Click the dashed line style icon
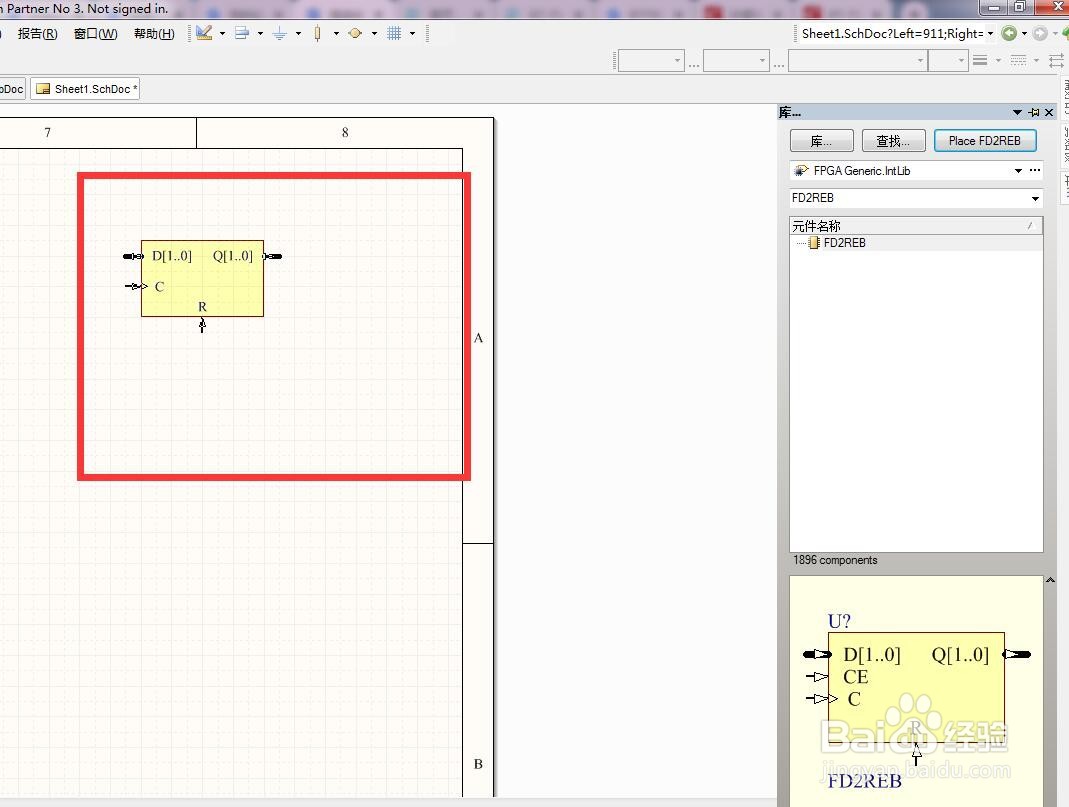The height and width of the screenshot is (807, 1069). (x=1018, y=61)
